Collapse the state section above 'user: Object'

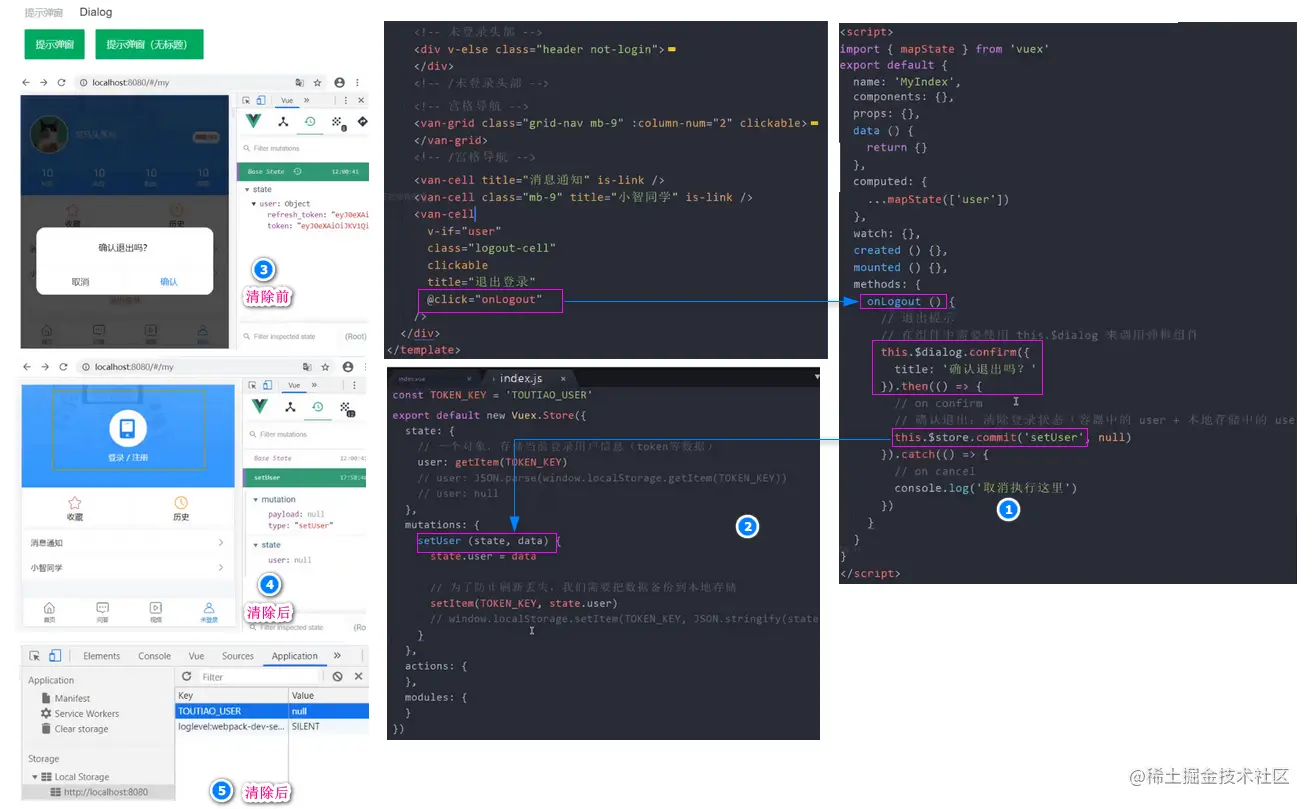point(246,189)
